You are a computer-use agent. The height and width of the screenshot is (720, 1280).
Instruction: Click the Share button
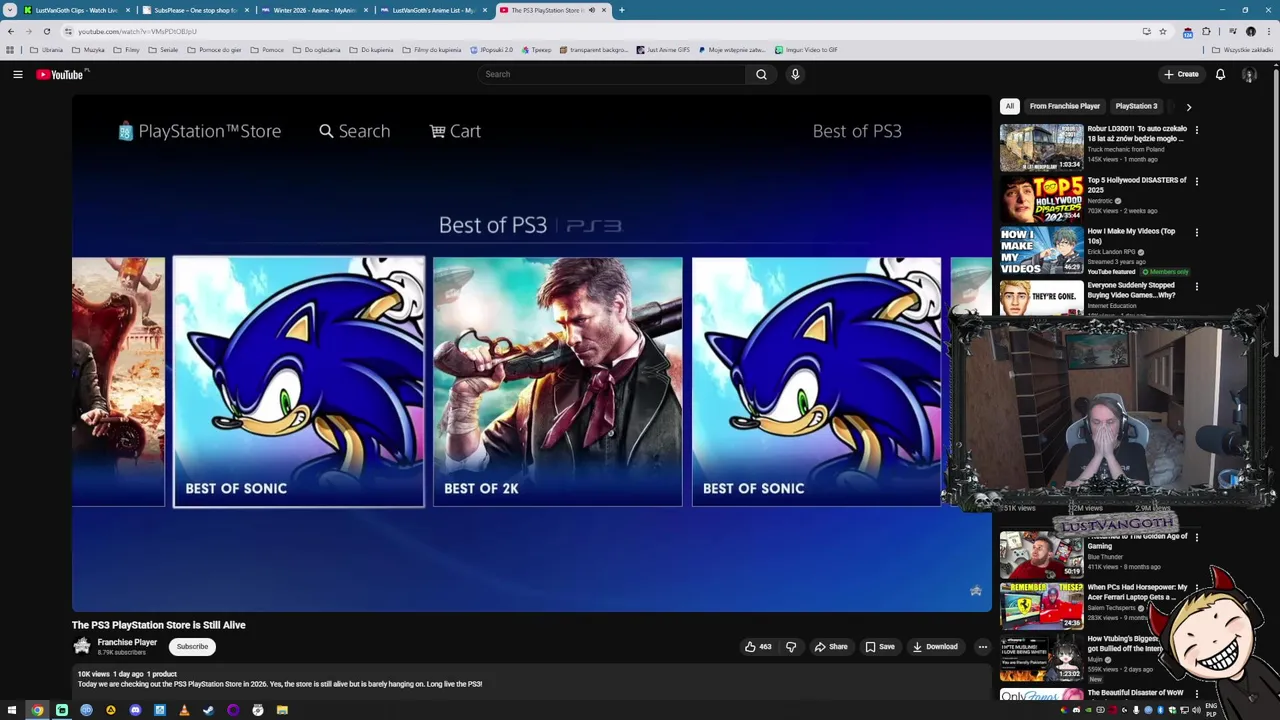pos(831,647)
